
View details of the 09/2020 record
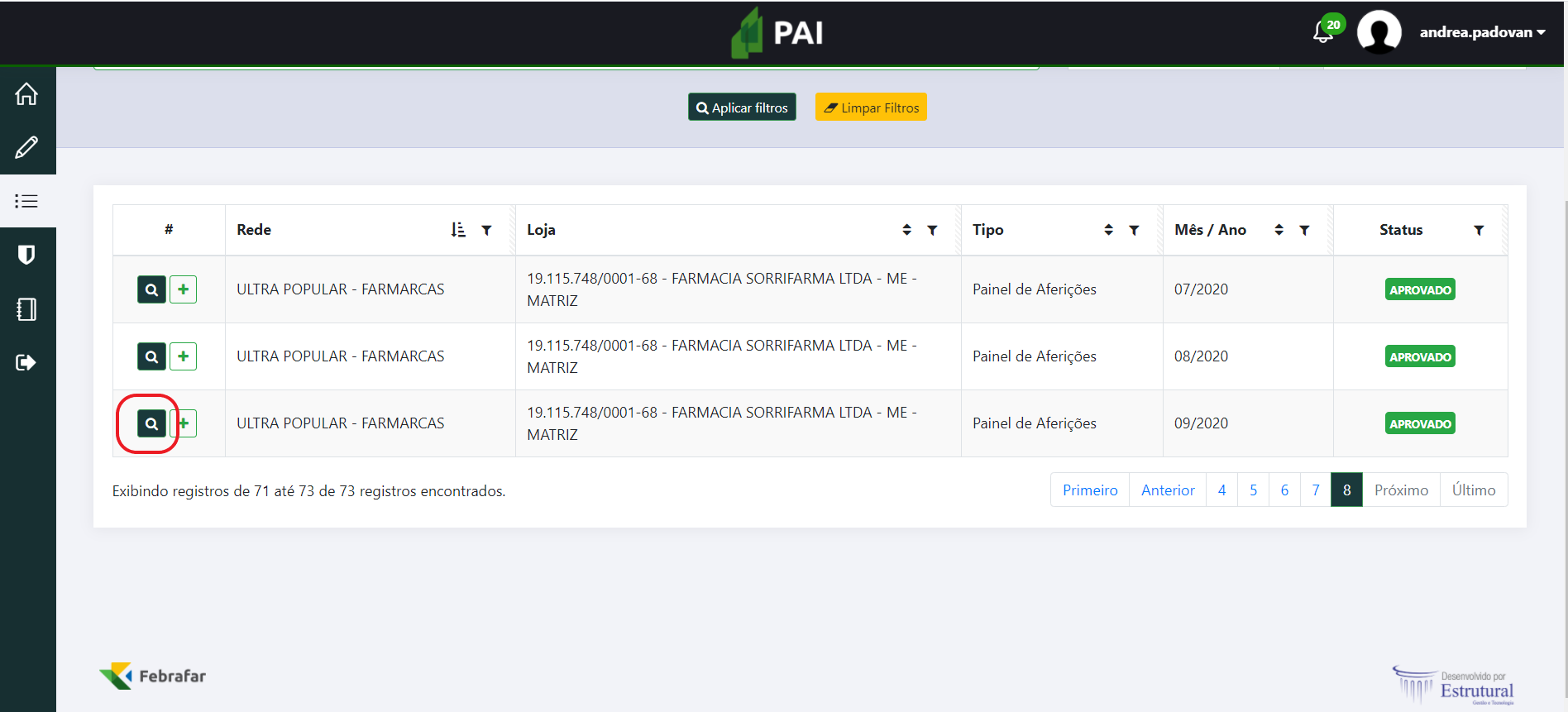151,423
